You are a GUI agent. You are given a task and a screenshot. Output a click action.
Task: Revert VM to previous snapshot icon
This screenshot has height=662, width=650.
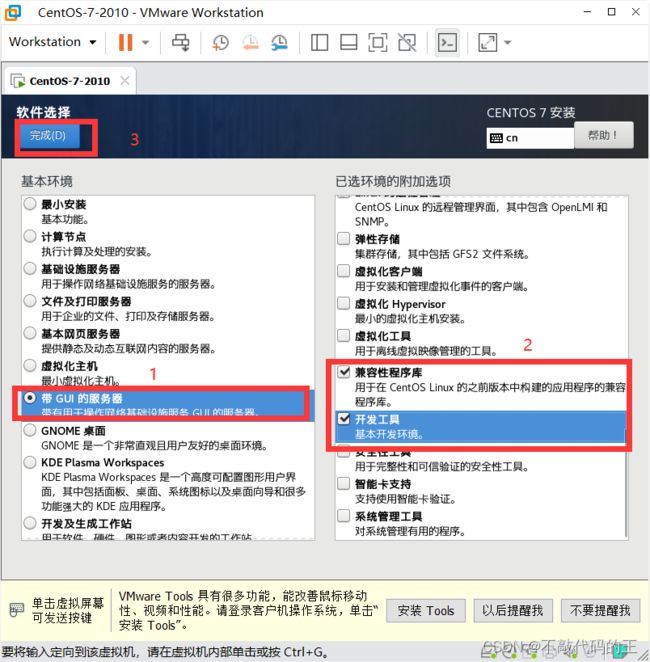250,42
